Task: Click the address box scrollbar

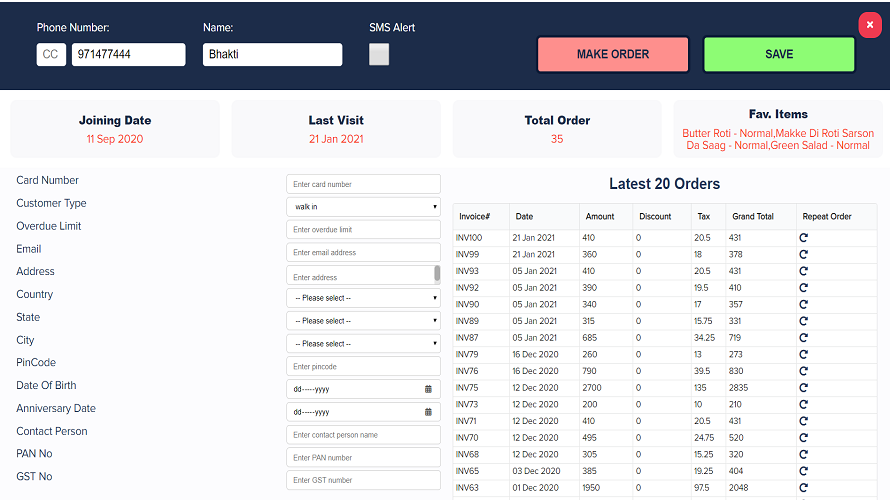Action: point(437,275)
